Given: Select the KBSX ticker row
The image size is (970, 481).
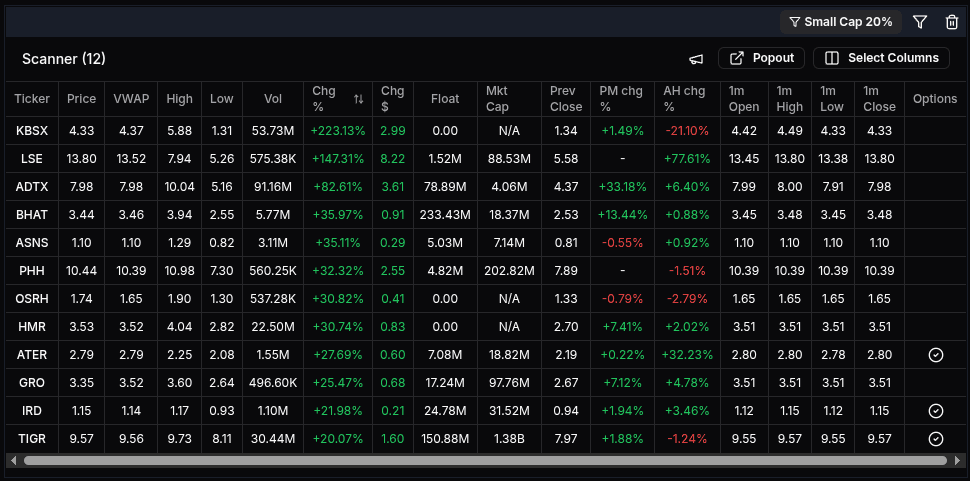Looking at the screenshot, I should (x=485, y=131).
